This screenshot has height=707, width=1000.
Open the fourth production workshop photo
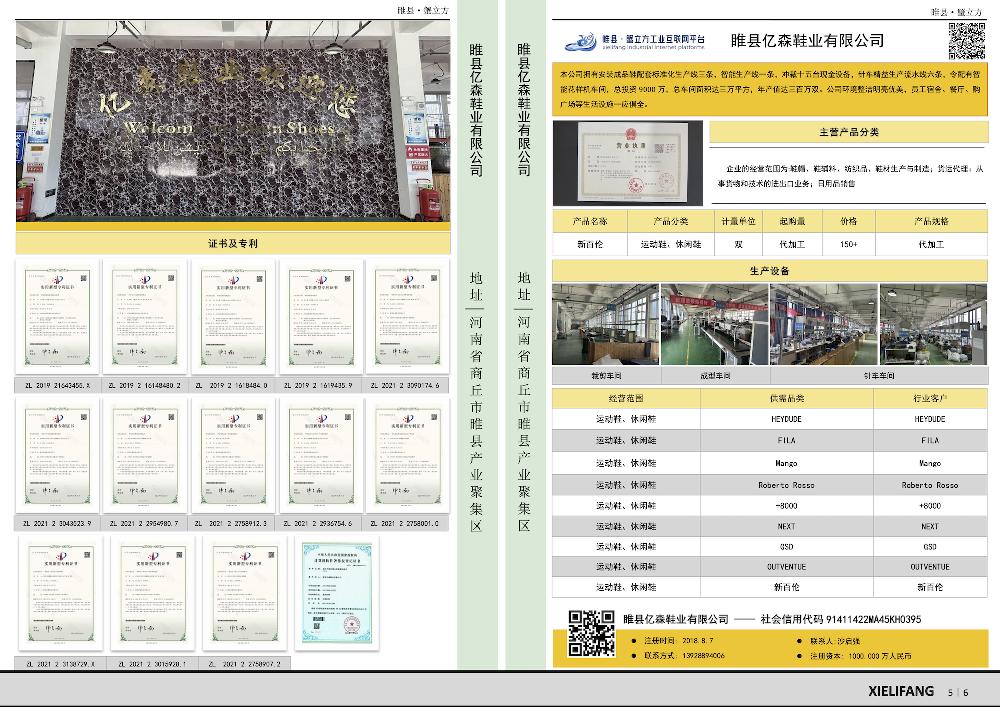(934, 324)
